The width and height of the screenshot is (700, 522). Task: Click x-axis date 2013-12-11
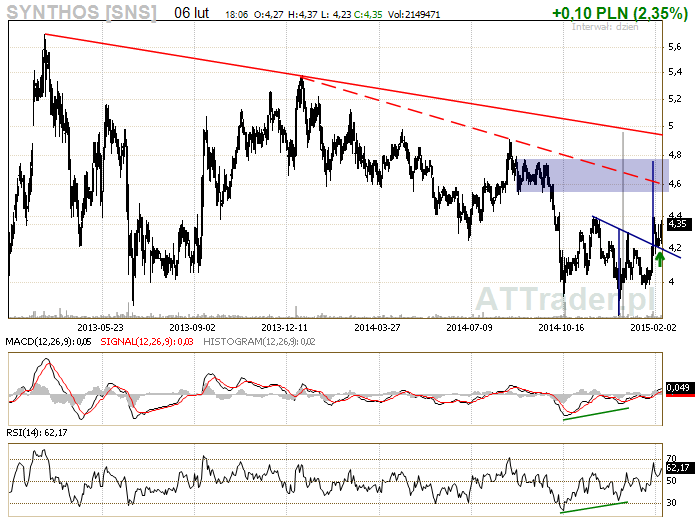point(284,328)
